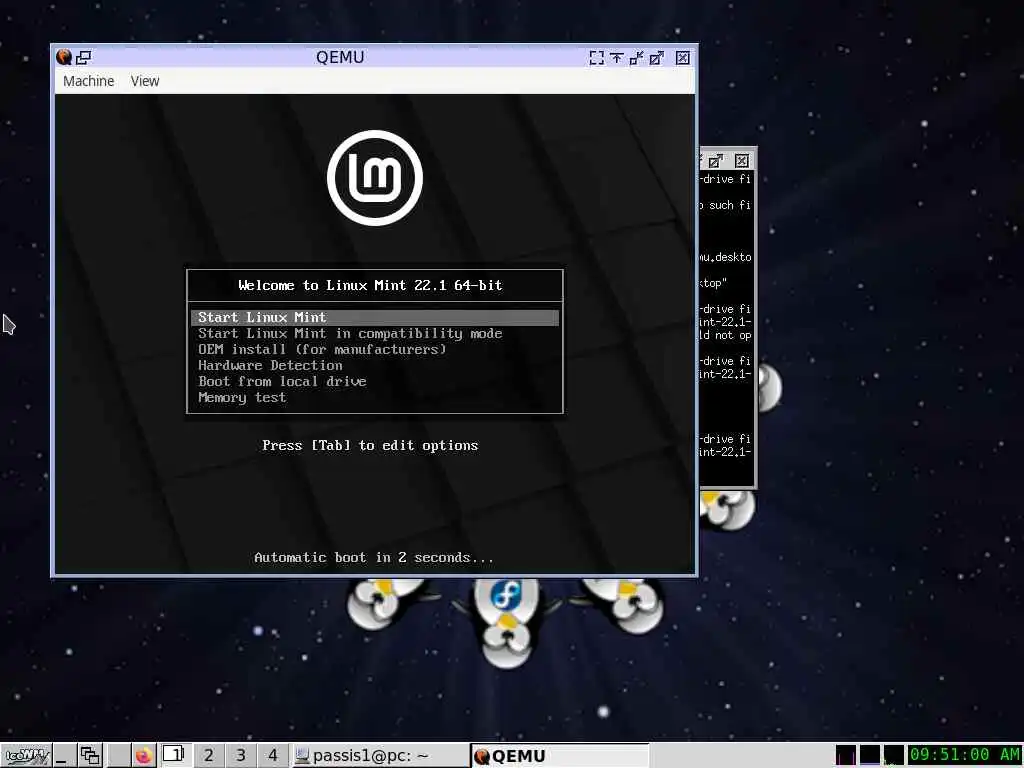Minimize the QEMU window
This screenshot has height=768, width=1024.
click(x=636, y=58)
